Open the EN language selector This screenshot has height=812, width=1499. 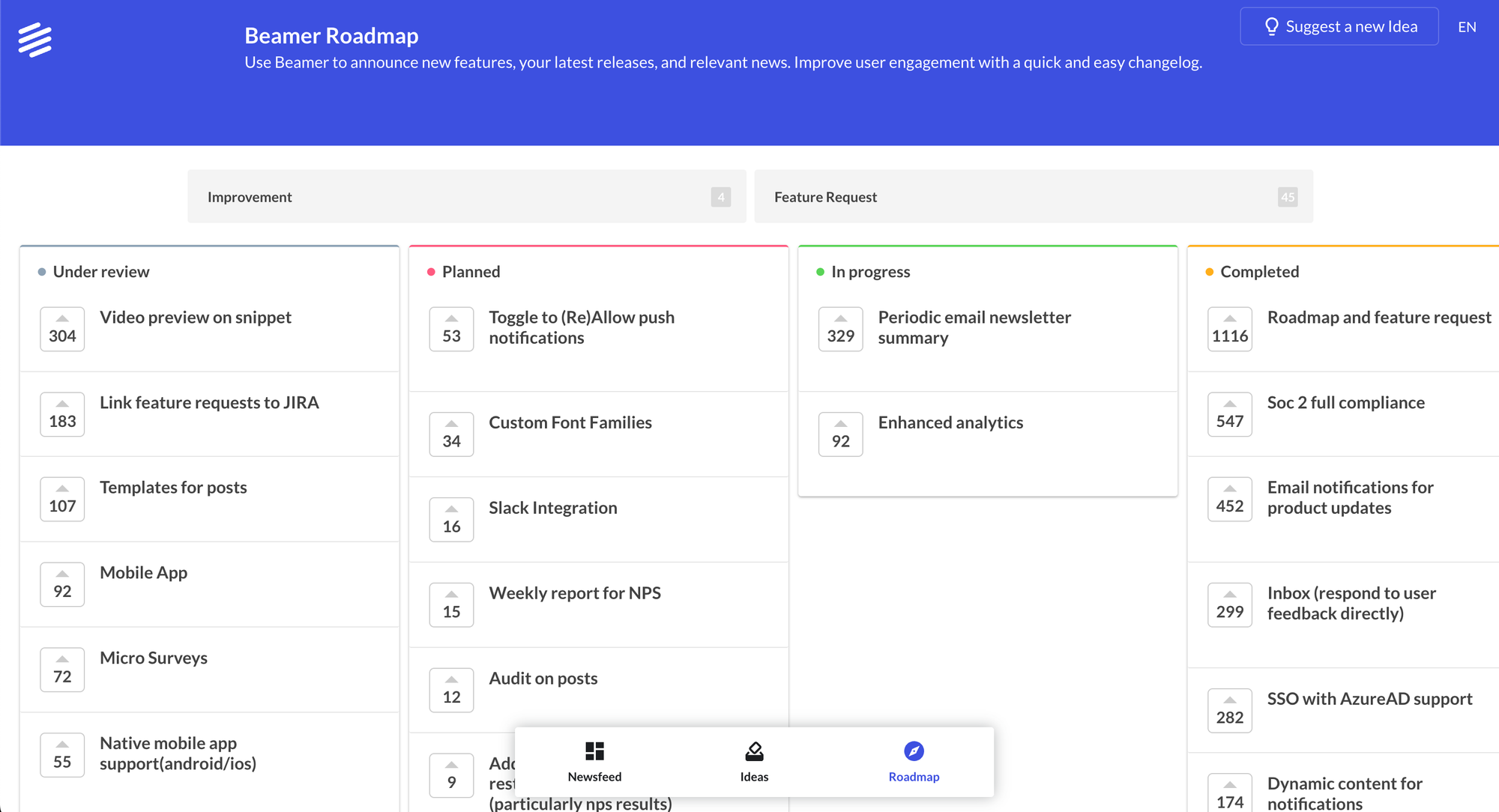[1467, 26]
